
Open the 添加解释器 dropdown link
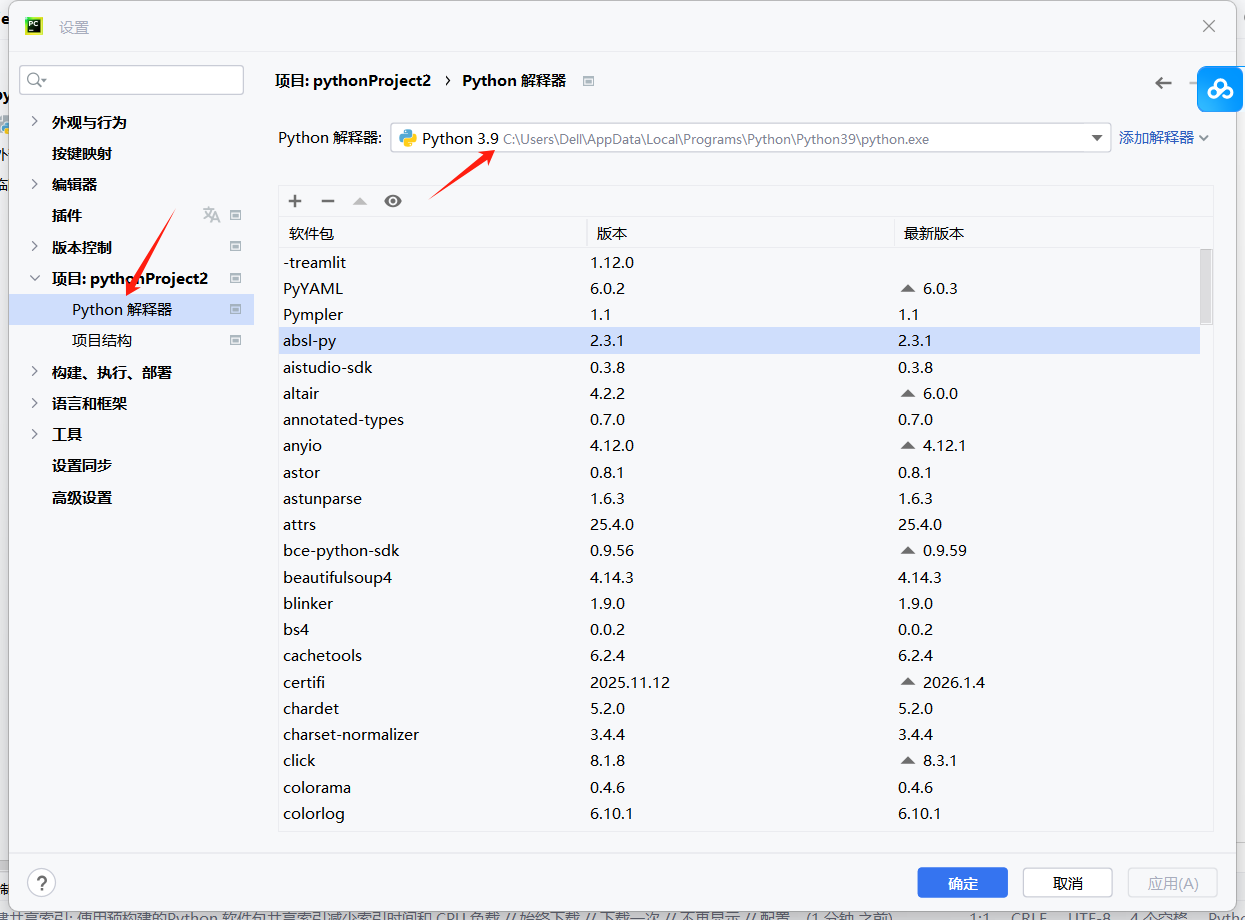(1163, 138)
